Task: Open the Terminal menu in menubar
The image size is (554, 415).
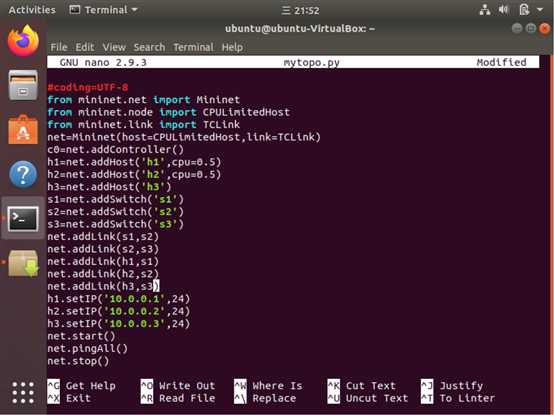Action: tap(193, 47)
